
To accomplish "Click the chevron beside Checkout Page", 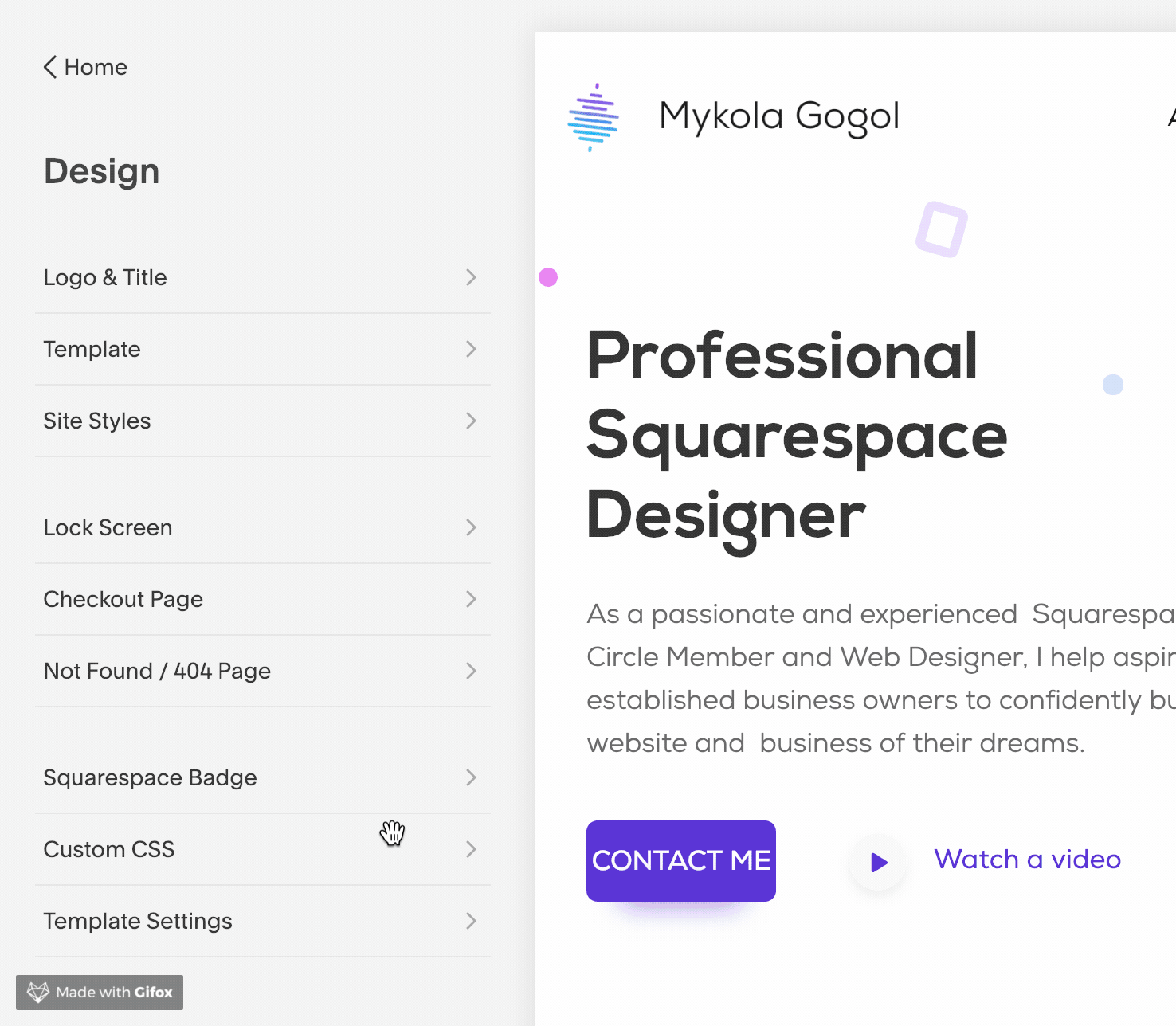I will coord(471,599).
